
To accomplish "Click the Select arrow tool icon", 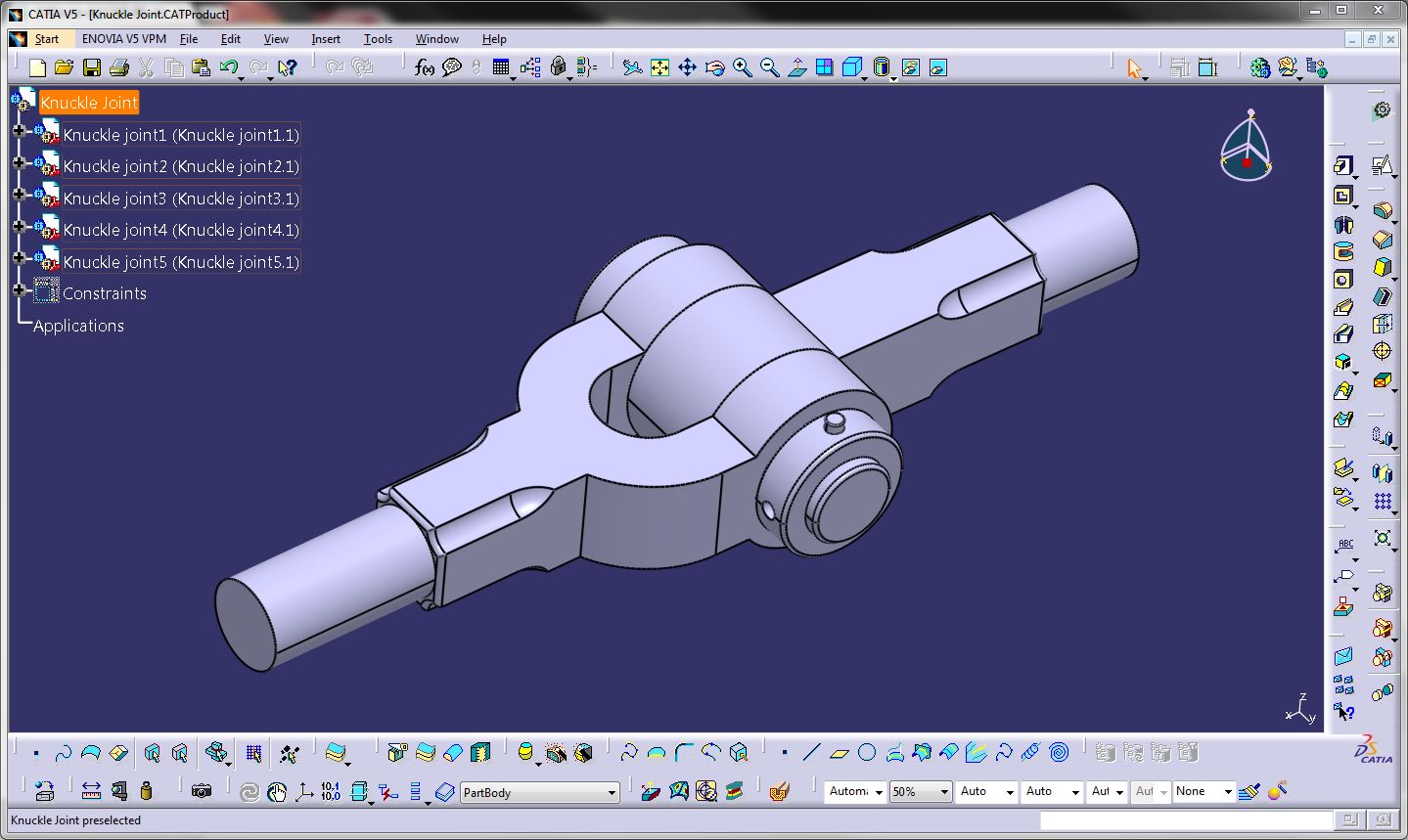I will (x=1134, y=67).
